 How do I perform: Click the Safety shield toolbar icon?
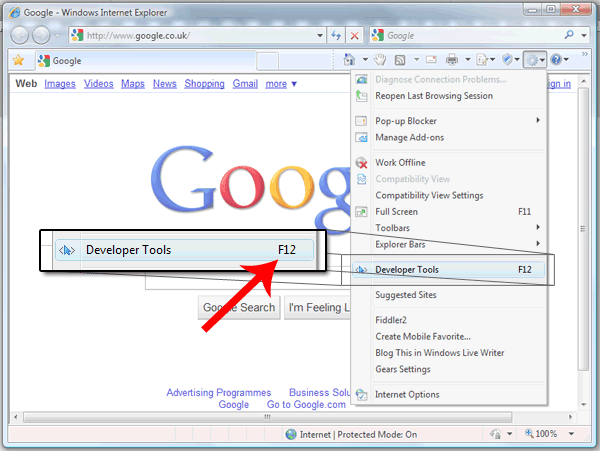pyautogui.click(x=507, y=59)
